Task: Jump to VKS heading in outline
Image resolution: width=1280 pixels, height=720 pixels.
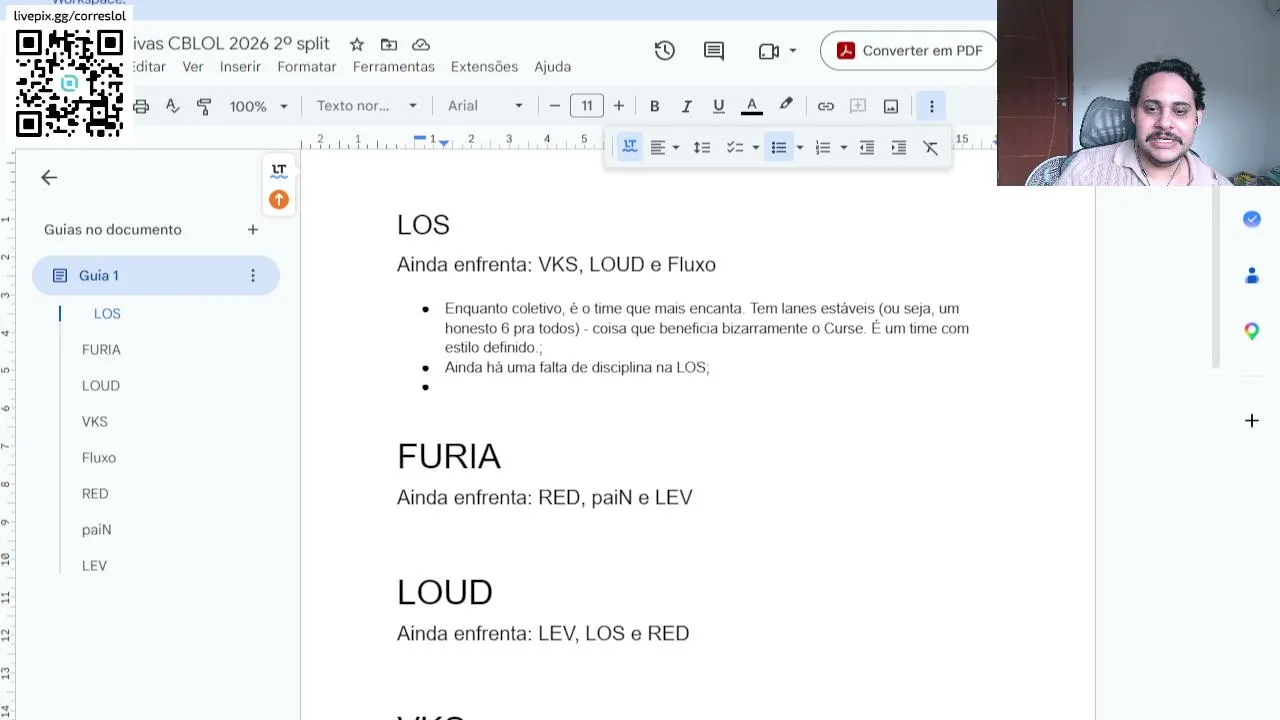Action: pyautogui.click(x=95, y=422)
